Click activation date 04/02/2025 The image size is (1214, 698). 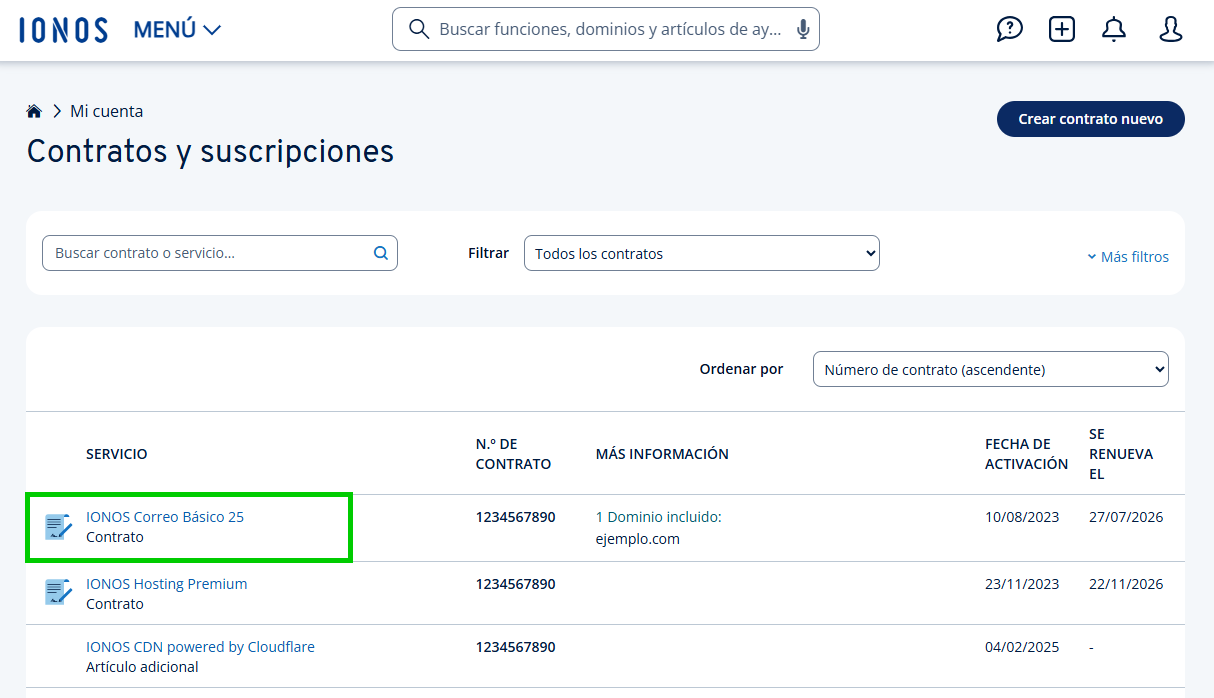click(1022, 647)
